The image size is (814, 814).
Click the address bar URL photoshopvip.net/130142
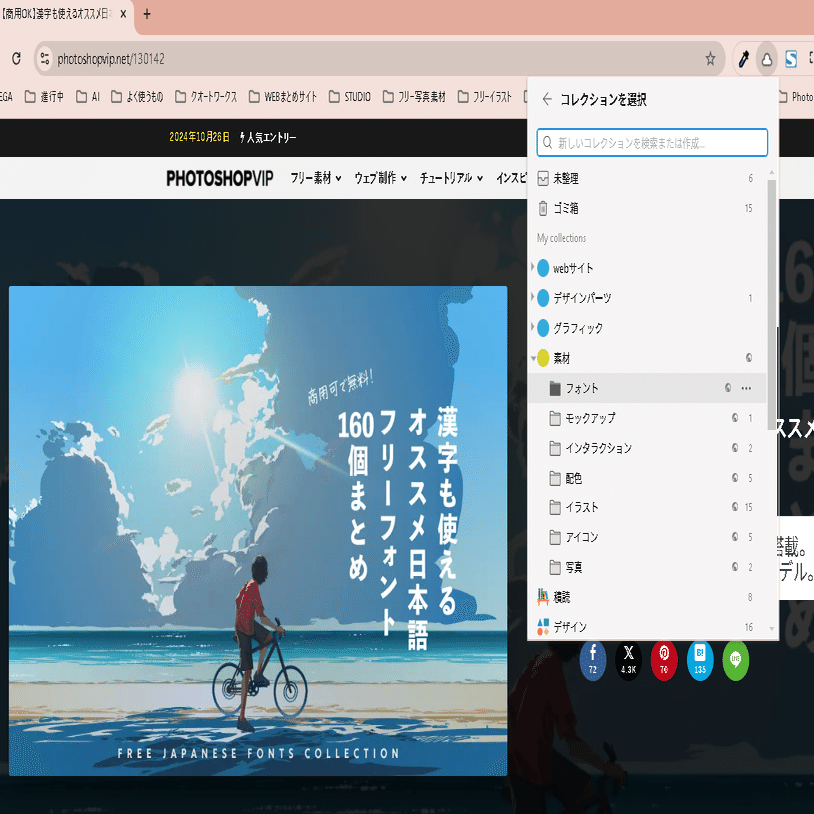(111, 59)
